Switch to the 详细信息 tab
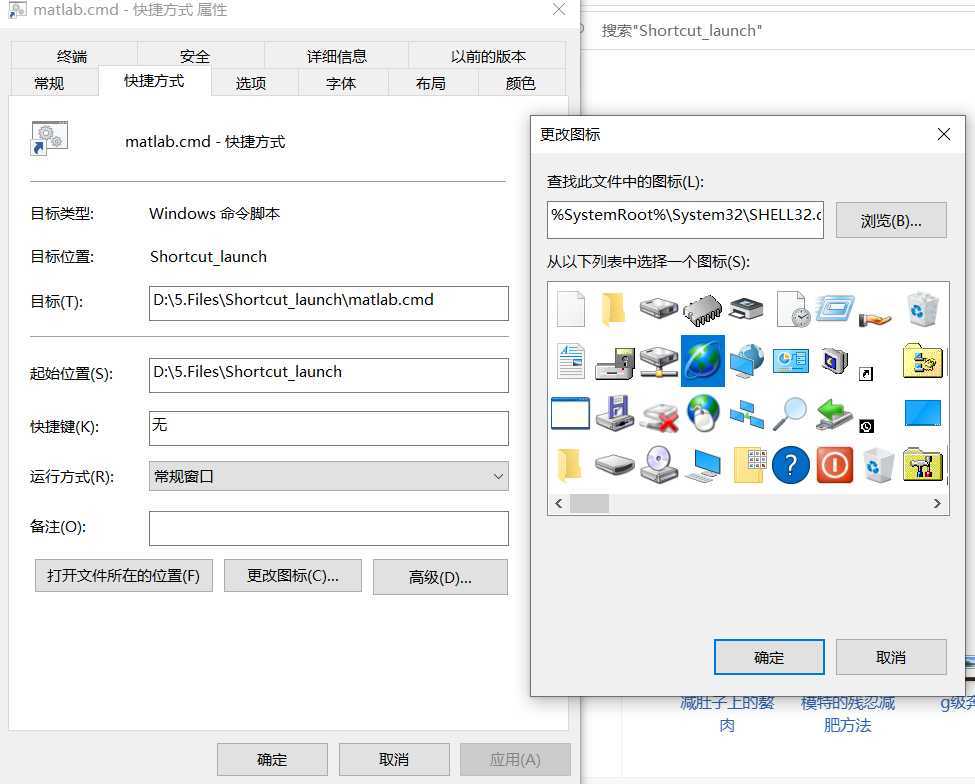975x784 pixels. point(337,57)
